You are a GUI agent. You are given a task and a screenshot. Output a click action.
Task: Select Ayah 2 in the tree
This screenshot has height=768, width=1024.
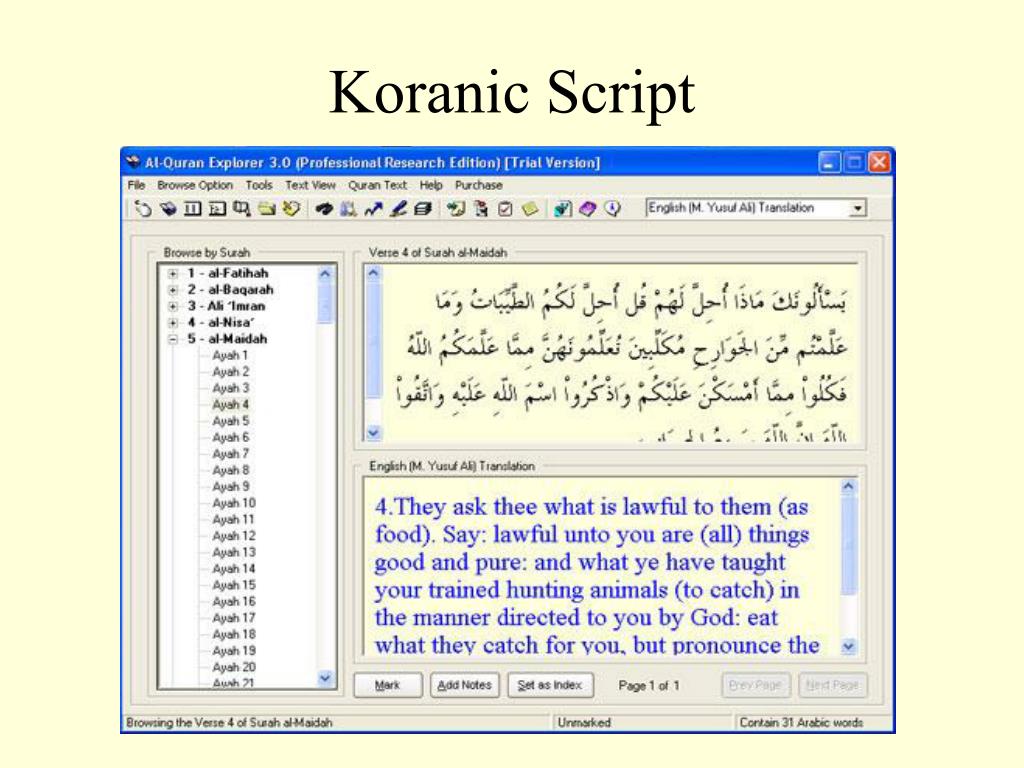231,372
